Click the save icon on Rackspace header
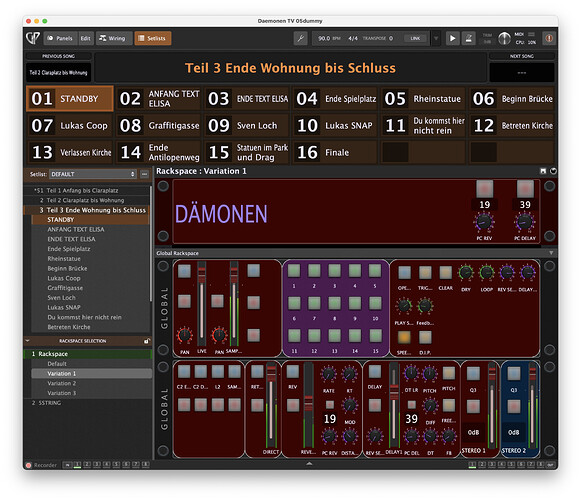580x500 pixels. coord(543,171)
